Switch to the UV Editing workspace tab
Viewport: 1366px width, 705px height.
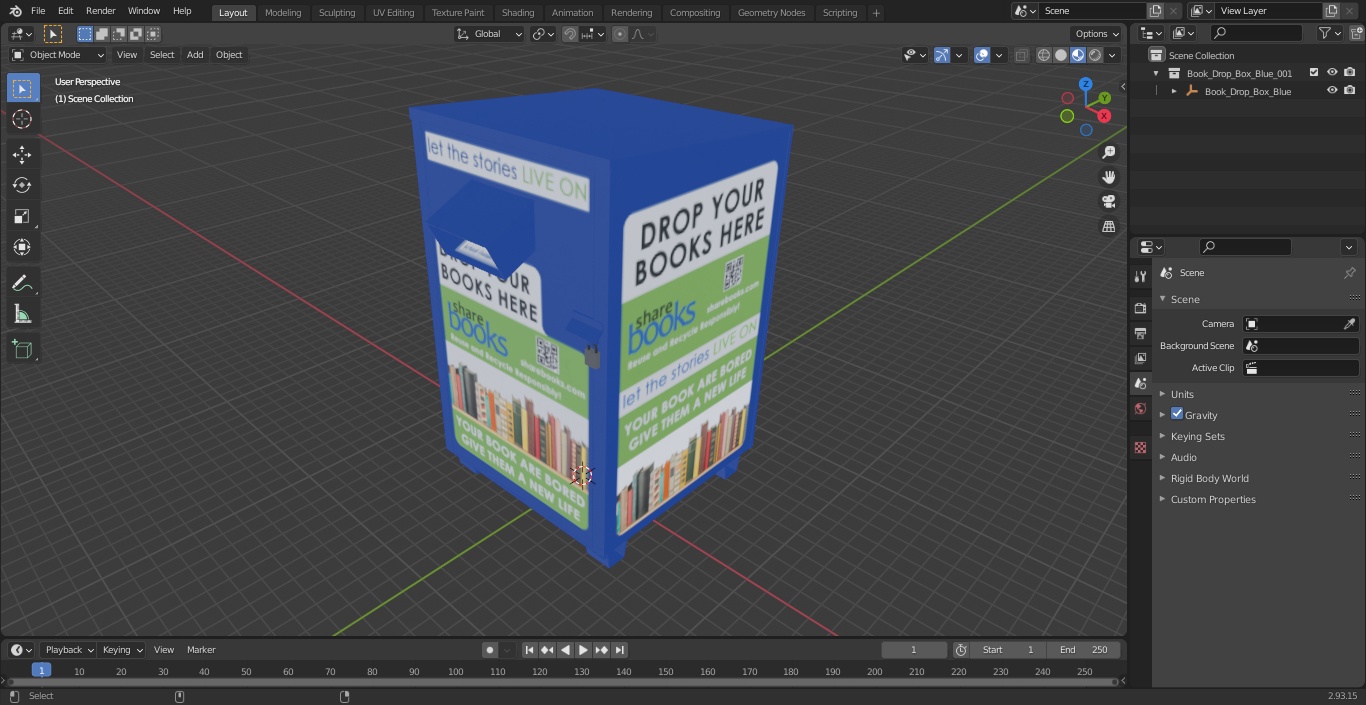(393, 12)
